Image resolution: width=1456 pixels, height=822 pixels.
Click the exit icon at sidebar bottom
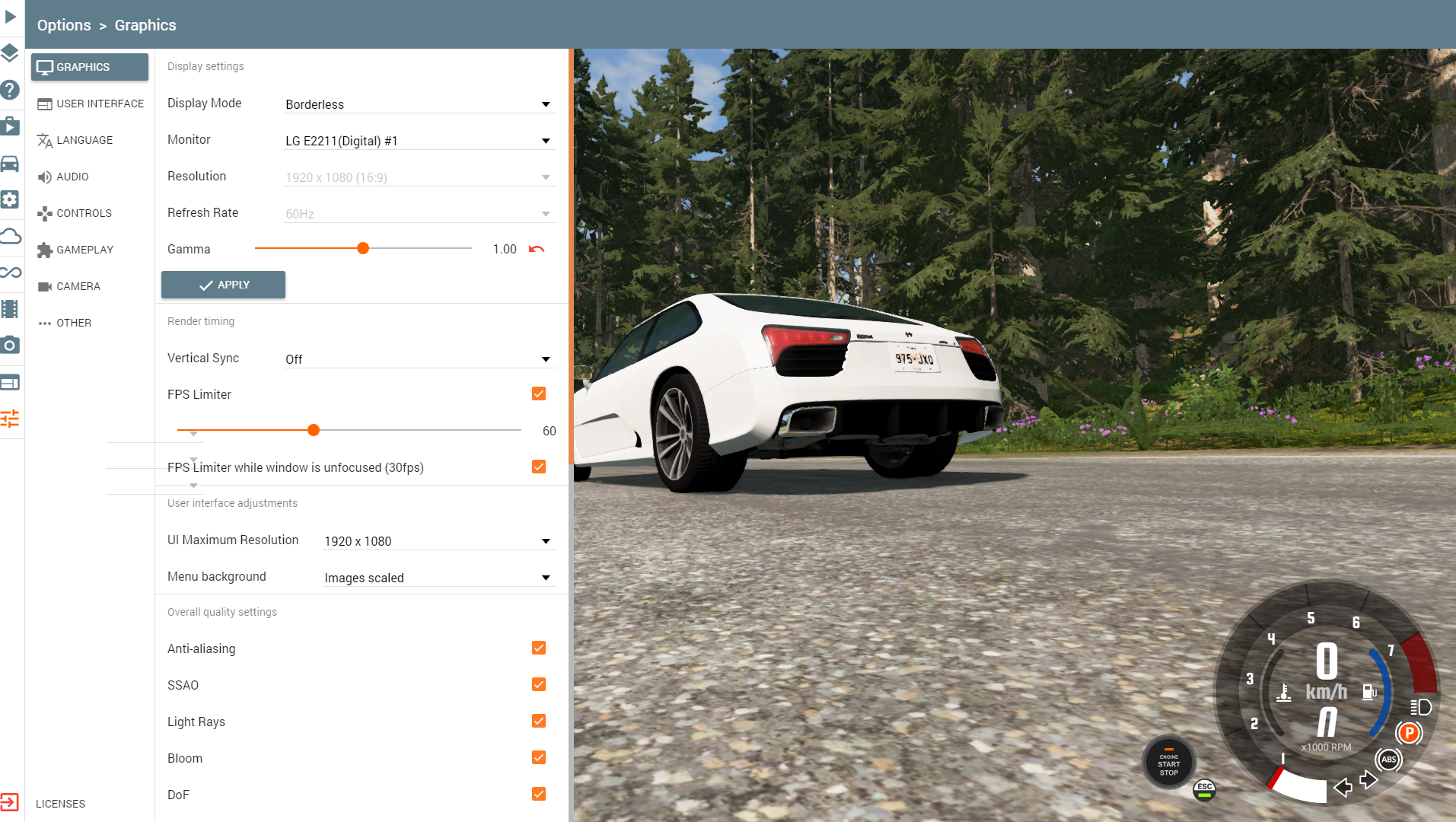point(9,802)
